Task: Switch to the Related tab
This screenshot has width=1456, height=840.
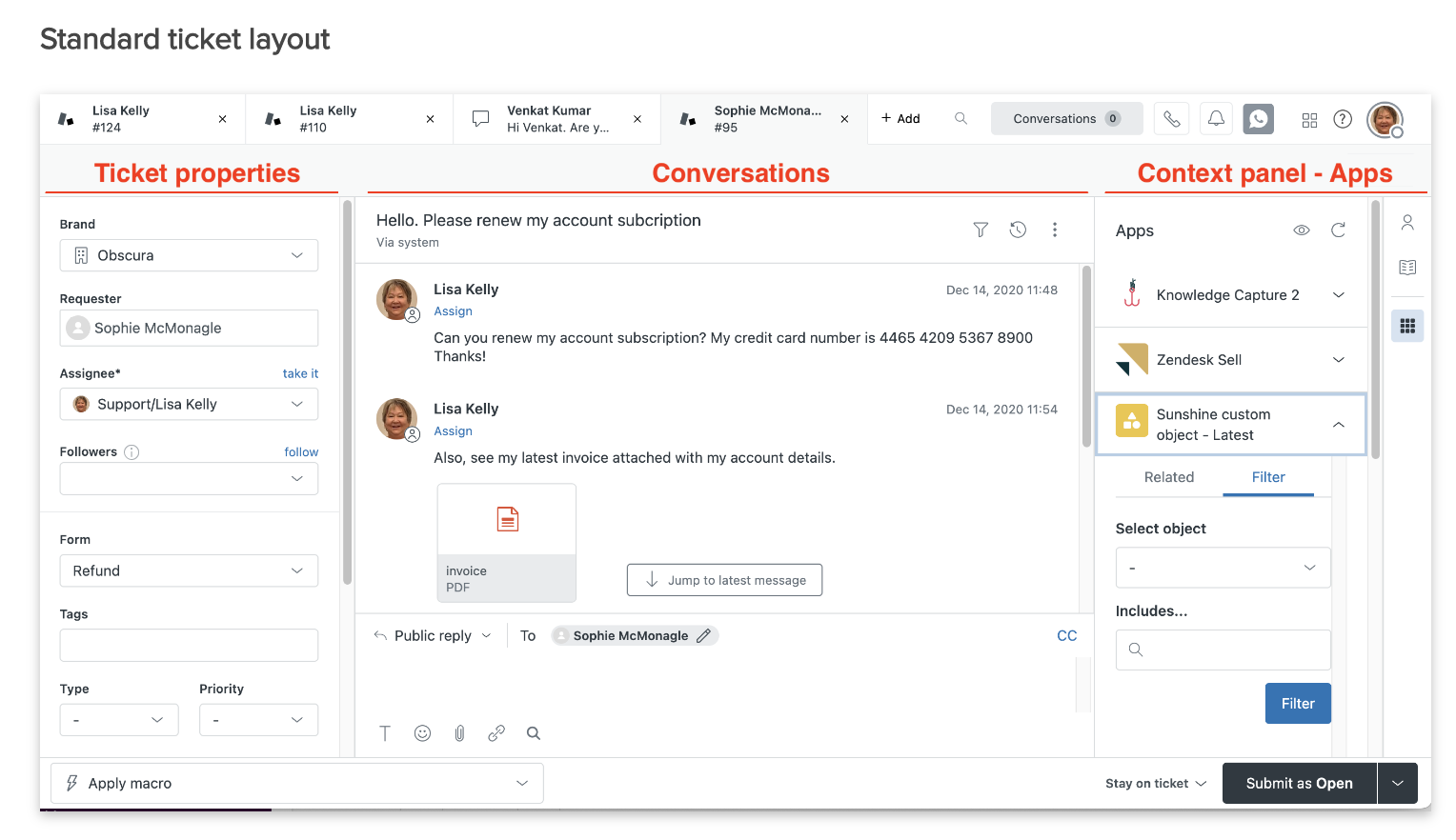Action: pos(1168,477)
